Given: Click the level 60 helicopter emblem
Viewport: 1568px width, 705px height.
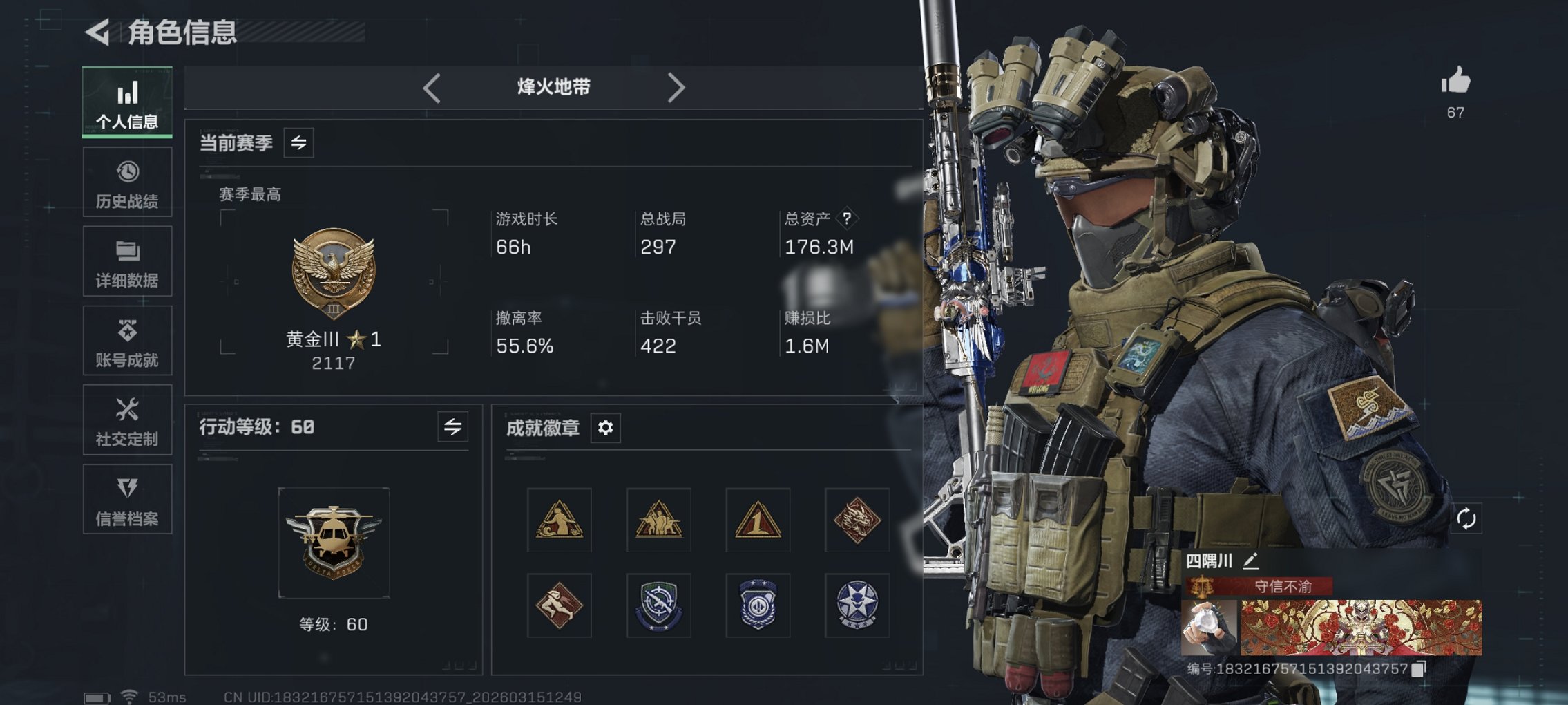Looking at the screenshot, I should 334,543.
